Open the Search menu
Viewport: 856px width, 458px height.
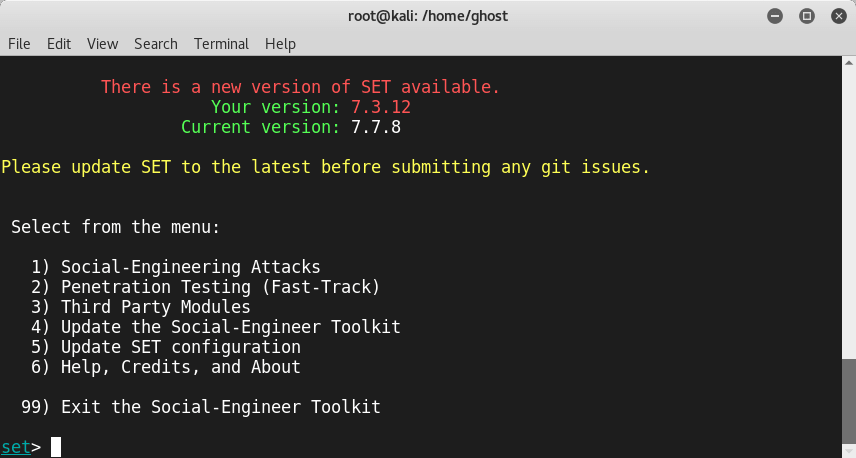coord(156,44)
